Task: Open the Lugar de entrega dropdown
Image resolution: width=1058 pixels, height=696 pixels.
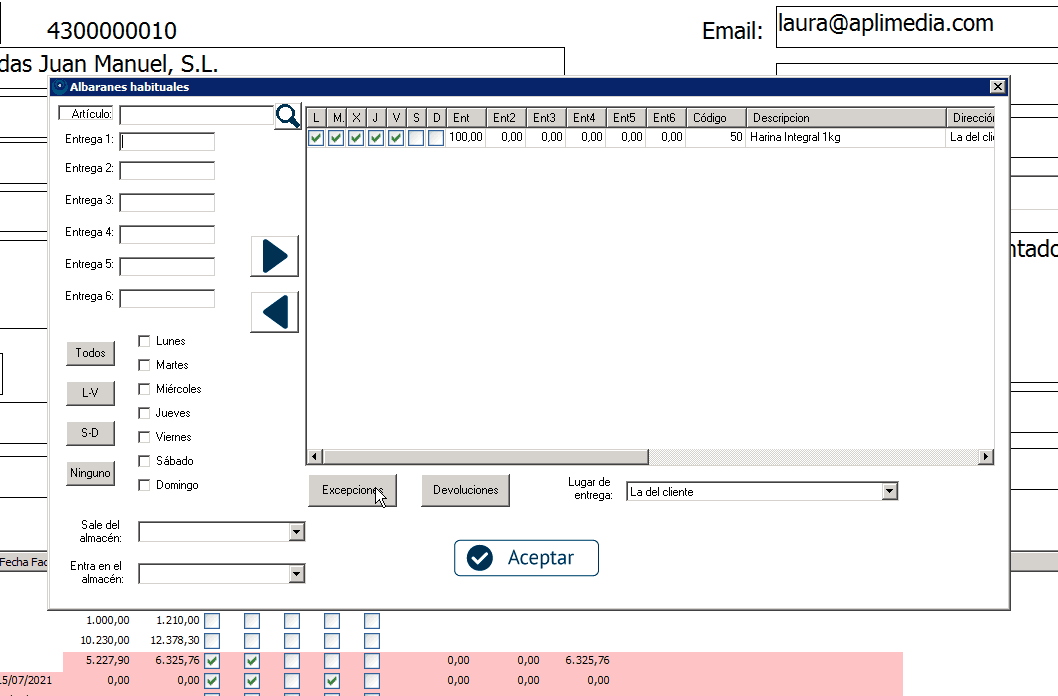Action: pos(889,492)
